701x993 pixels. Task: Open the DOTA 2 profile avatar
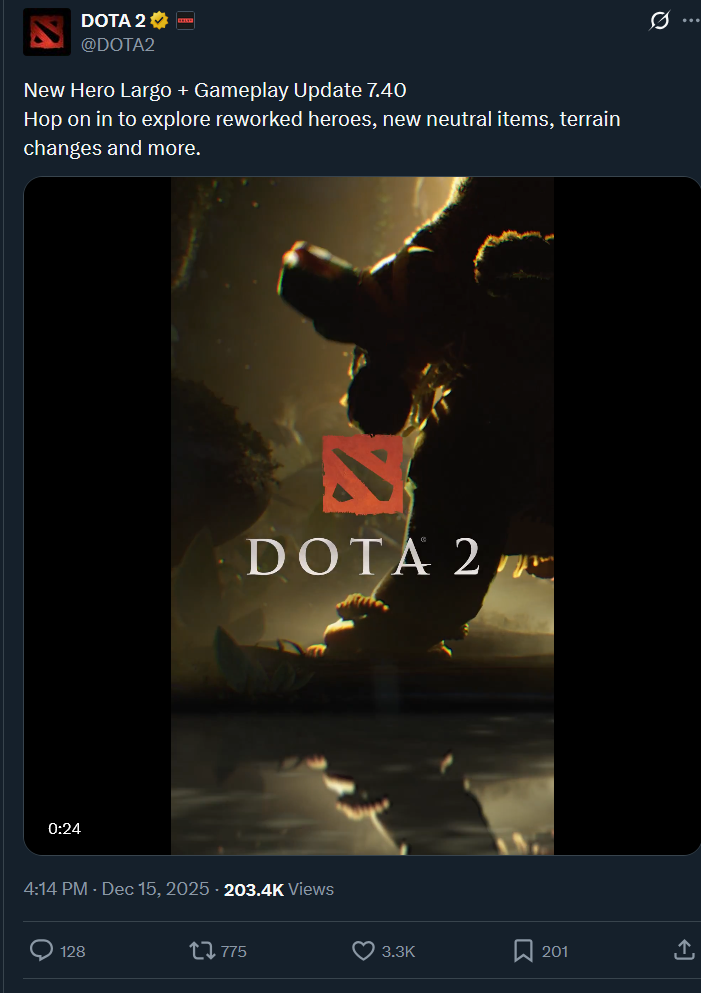pos(47,32)
